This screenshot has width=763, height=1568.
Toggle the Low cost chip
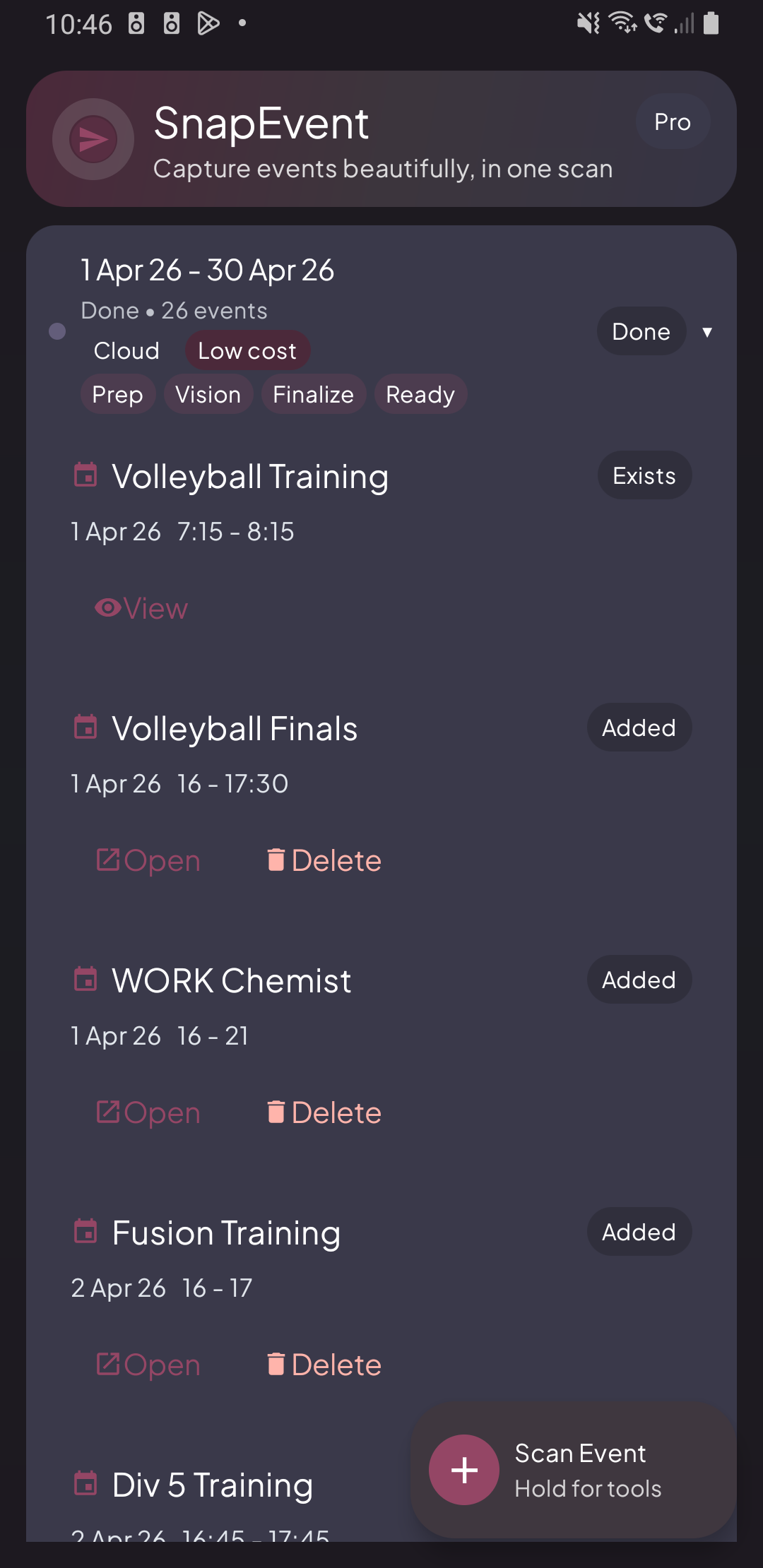point(247,351)
